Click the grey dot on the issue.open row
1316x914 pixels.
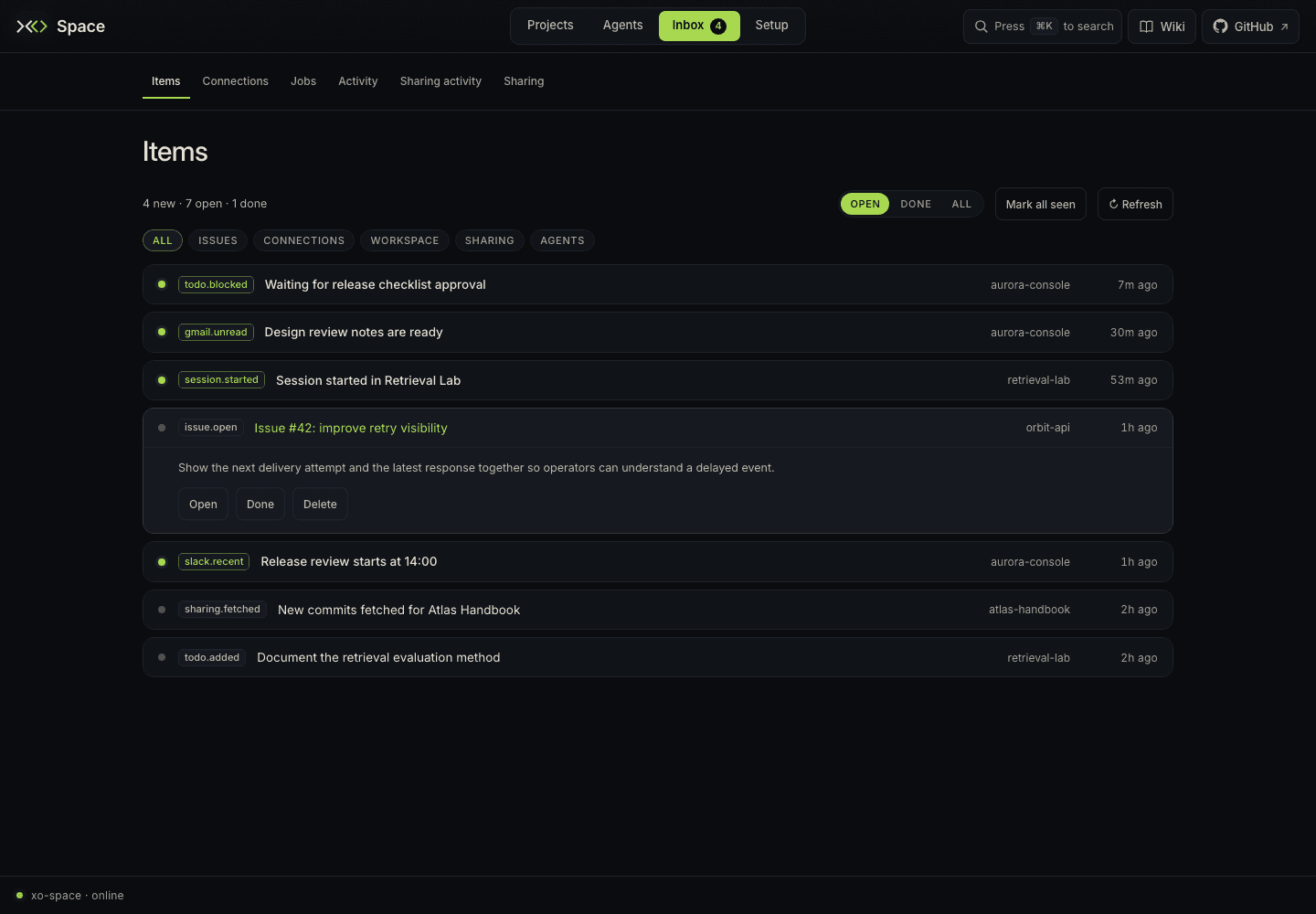(162, 428)
